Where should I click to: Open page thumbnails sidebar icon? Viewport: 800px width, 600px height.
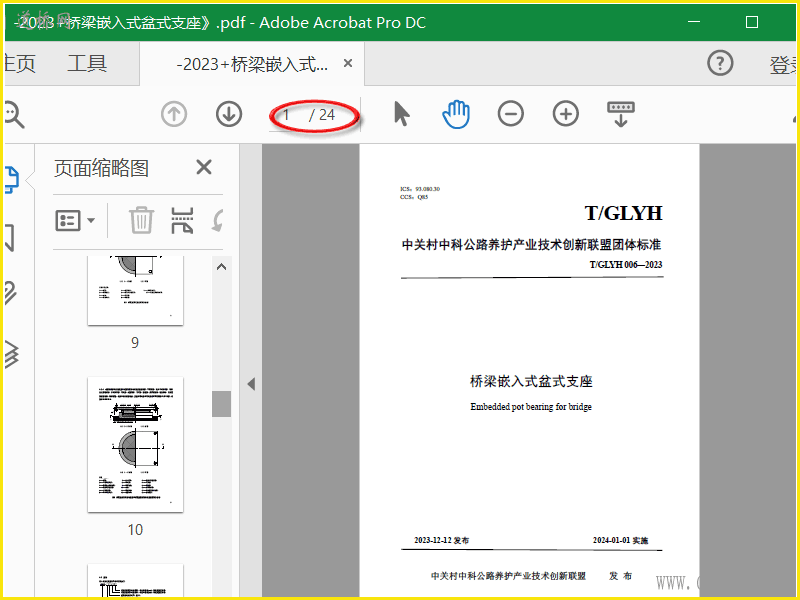(12, 180)
